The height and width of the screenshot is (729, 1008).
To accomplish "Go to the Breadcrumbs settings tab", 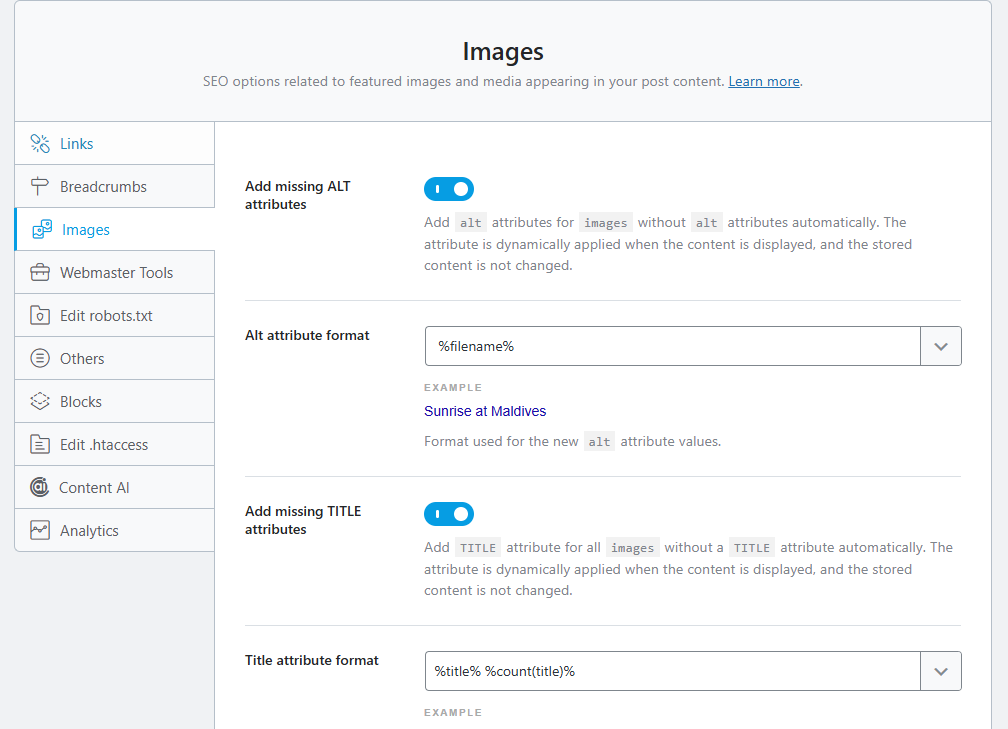I will [x=103, y=187].
